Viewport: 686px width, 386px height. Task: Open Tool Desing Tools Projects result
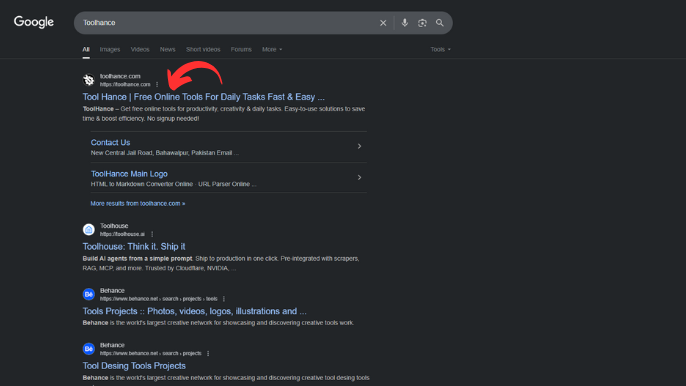pos(134,366)
